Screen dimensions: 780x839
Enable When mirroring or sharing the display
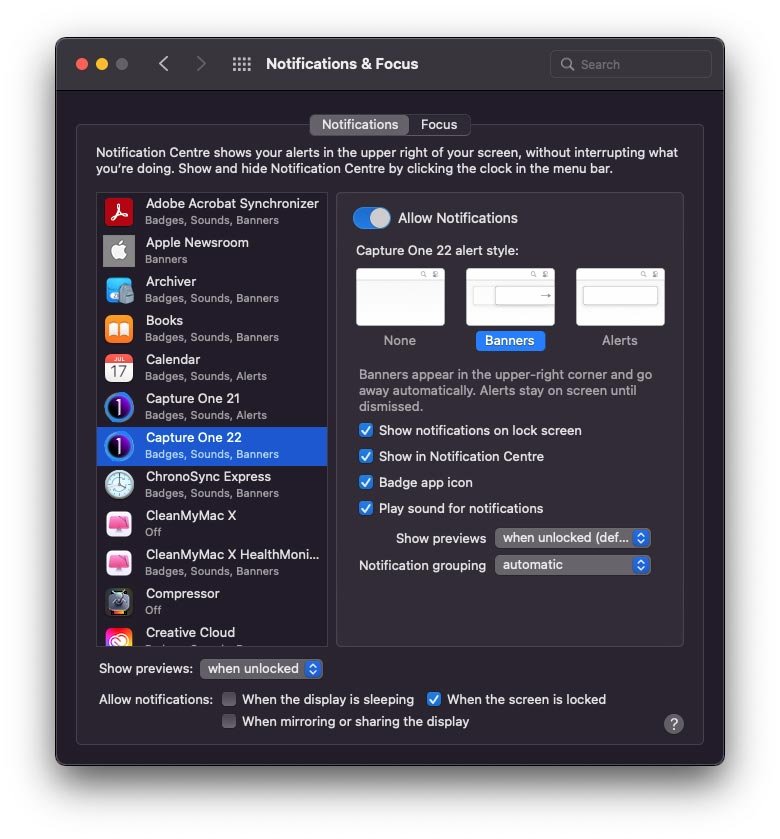229,721
